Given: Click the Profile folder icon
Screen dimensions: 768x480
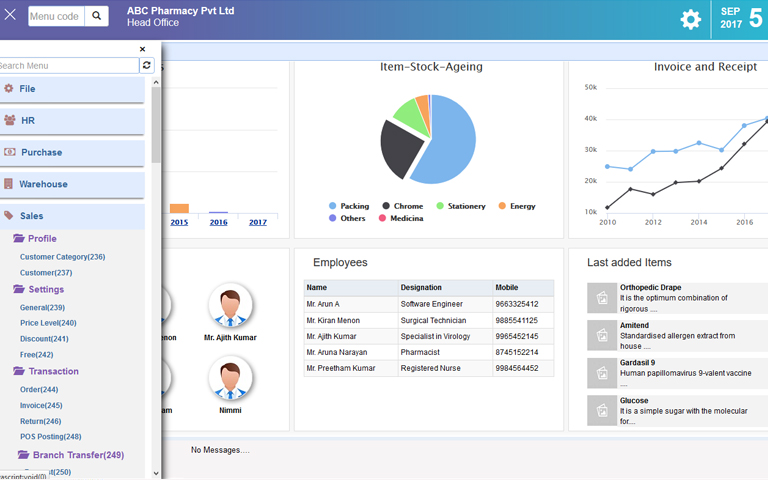Looking at the screenshot, I should 19,238.
